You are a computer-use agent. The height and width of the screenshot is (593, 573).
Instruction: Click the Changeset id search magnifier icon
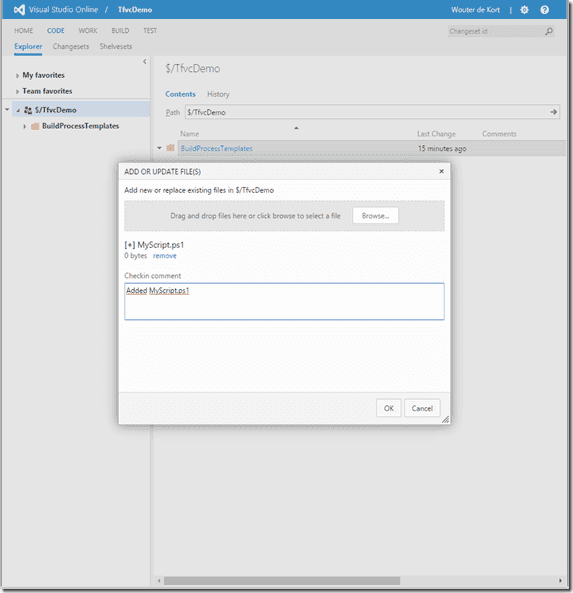[x=549, y=31]
